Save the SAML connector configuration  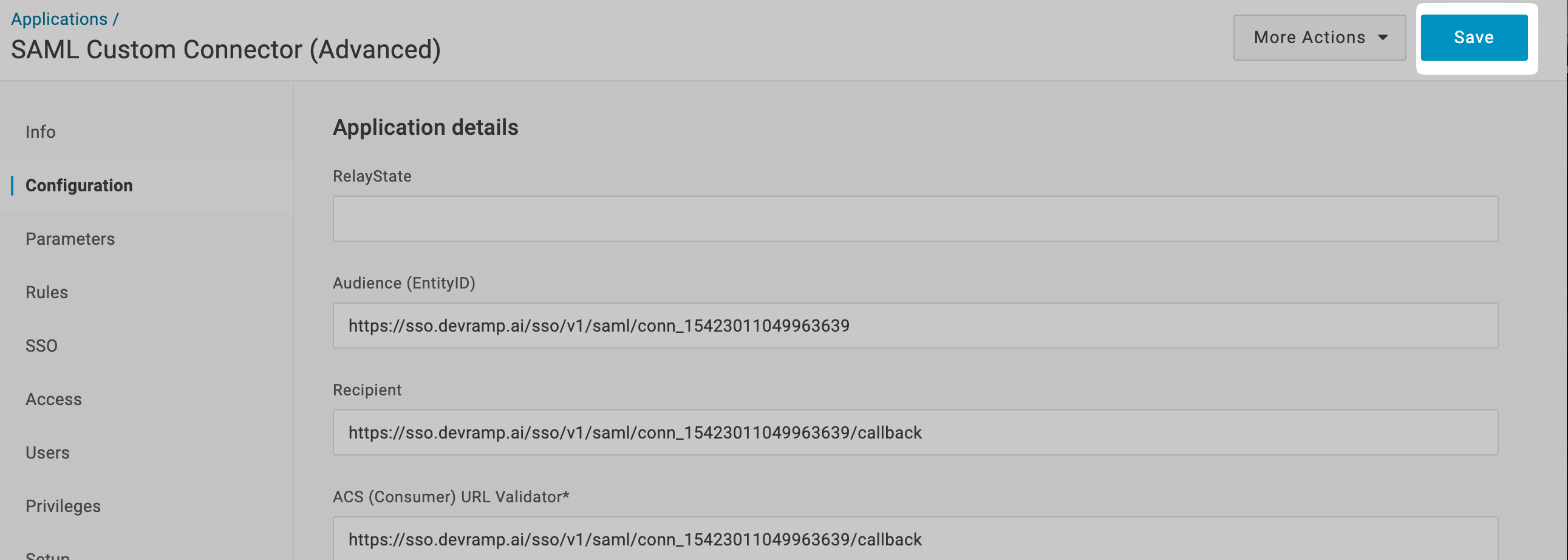tap(1473, 38)
